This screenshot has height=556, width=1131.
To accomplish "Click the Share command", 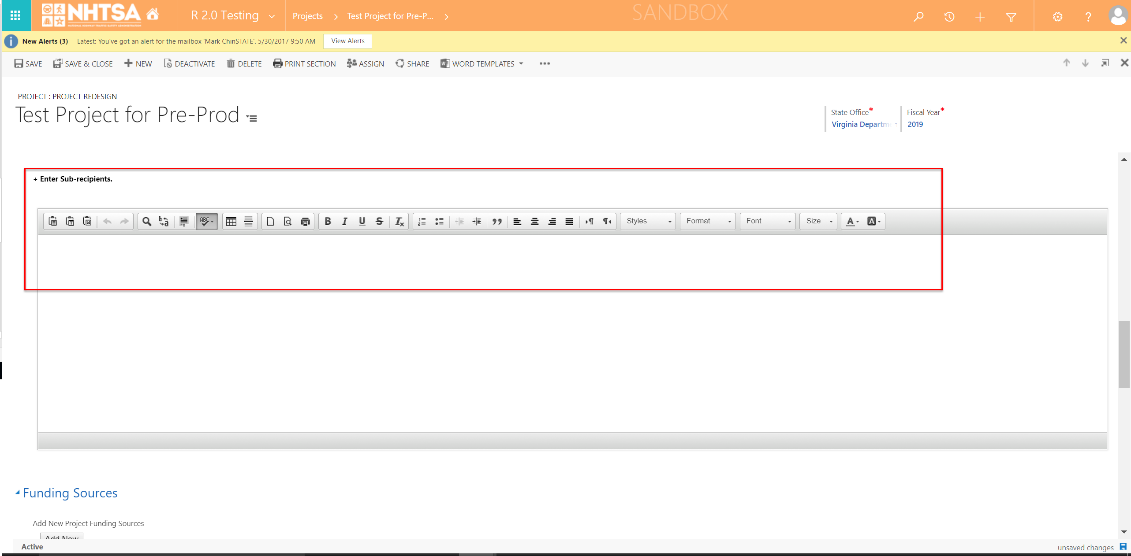I will (412, 63).
